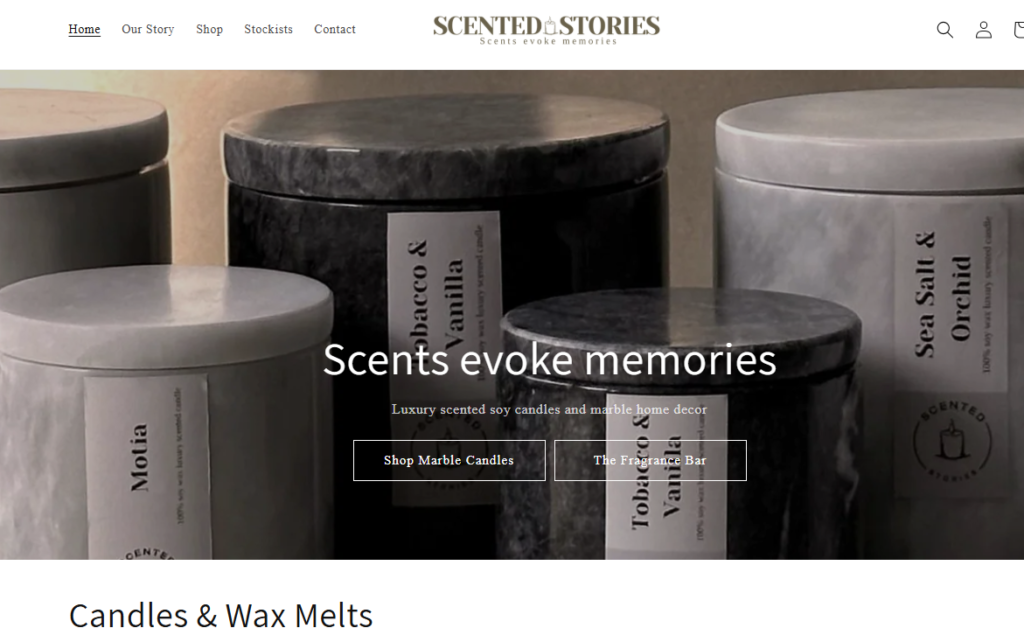Viewport: 1024px width, 642px height.
Task: Open the account login person icon
Action: (984, 29)
